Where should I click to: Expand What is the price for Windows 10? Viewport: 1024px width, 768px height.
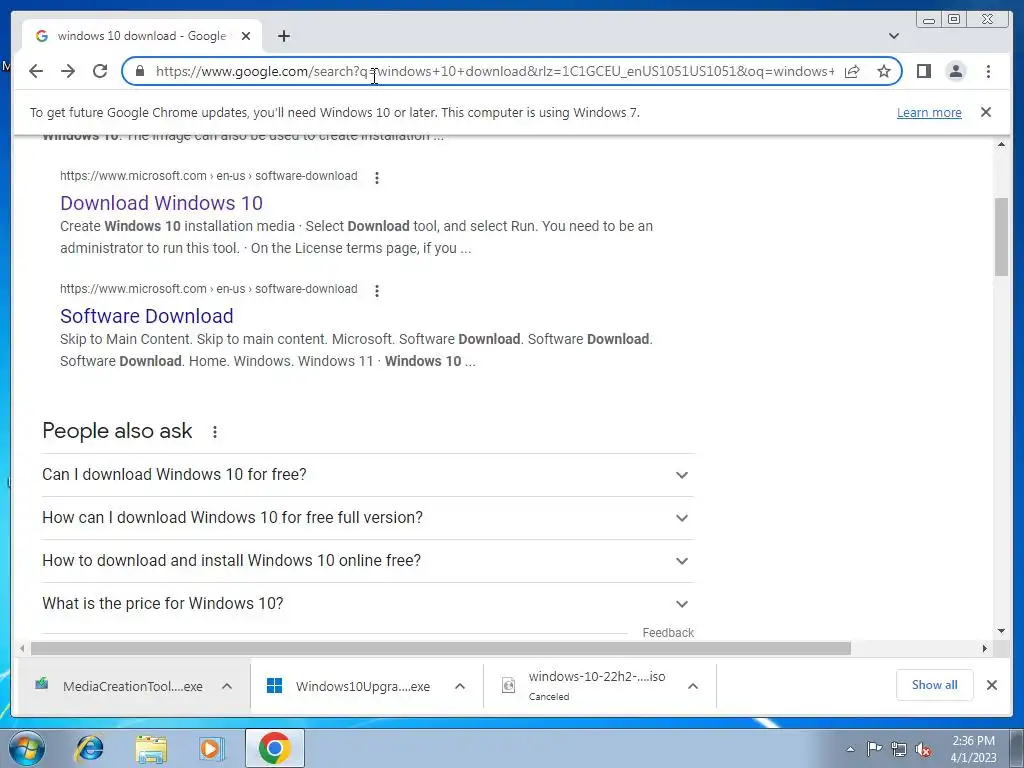pos(368,604)
